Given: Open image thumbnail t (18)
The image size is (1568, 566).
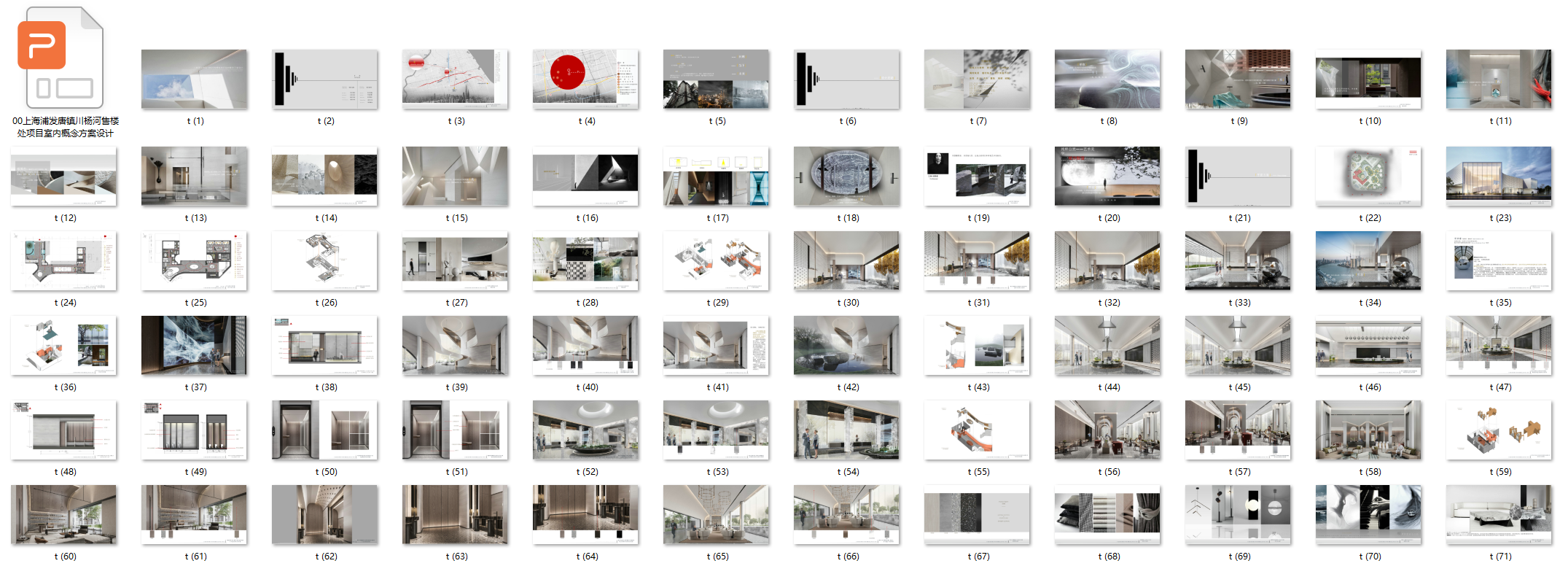Looking at the screenshot, I should tap(846, 177).
